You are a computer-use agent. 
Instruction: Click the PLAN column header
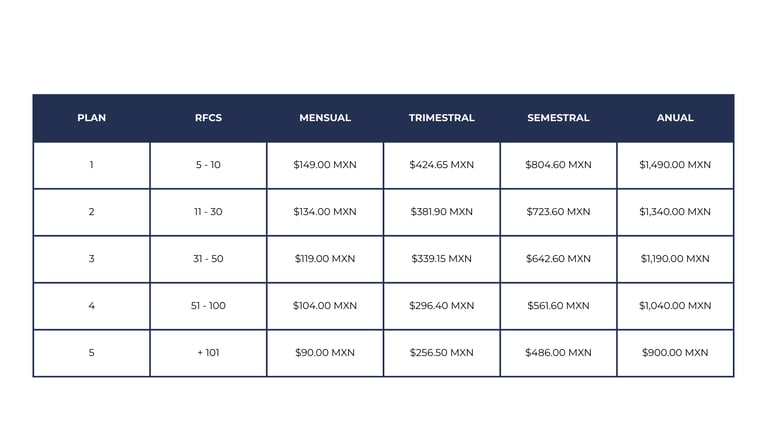coord(92,118)
